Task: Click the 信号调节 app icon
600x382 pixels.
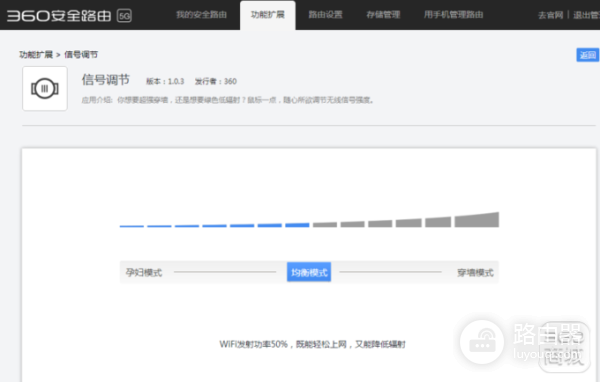Action: tap(45, 88)
